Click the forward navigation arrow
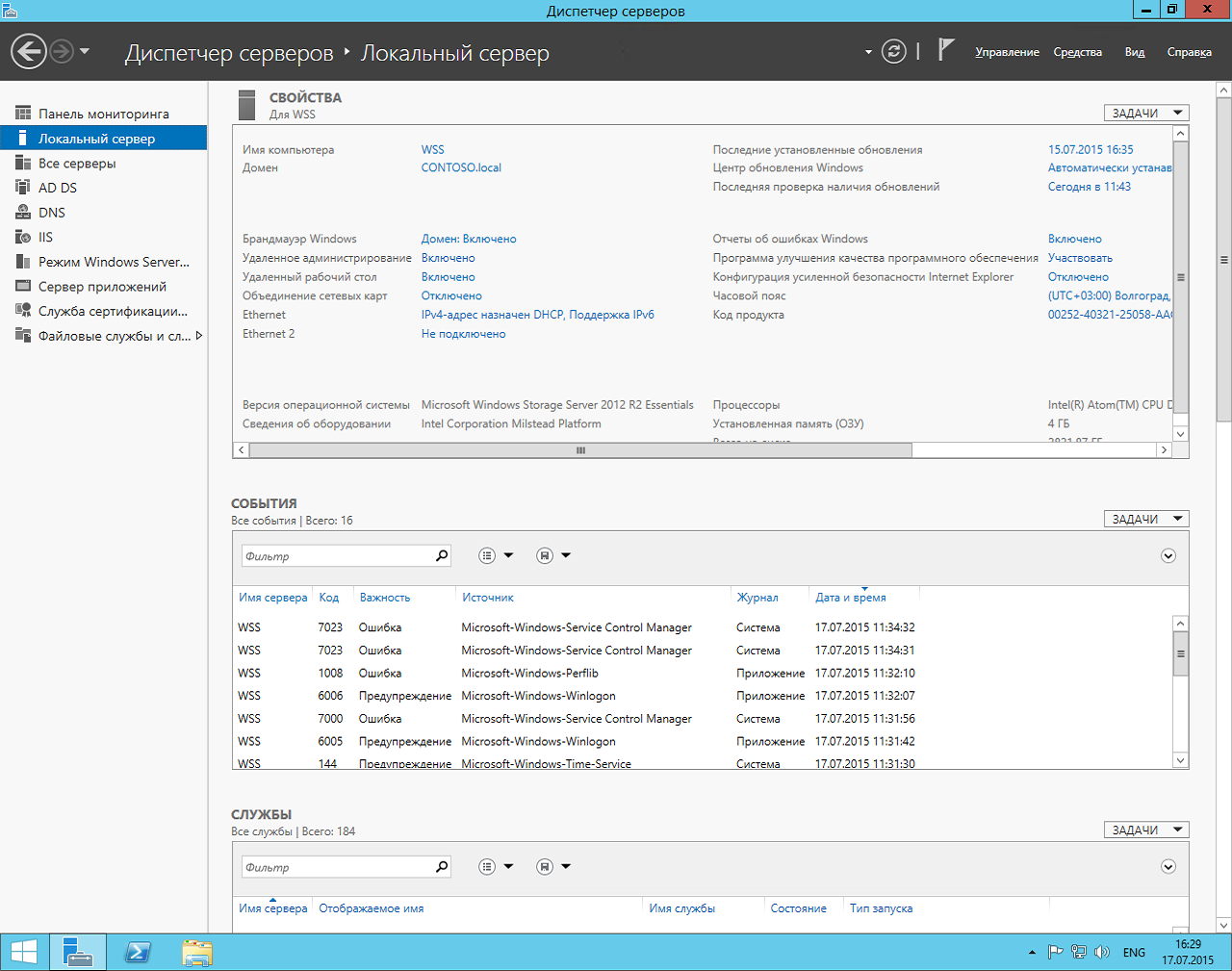Image resolution: width=1232 pixels, height=971 pixels. click(62, 51)
